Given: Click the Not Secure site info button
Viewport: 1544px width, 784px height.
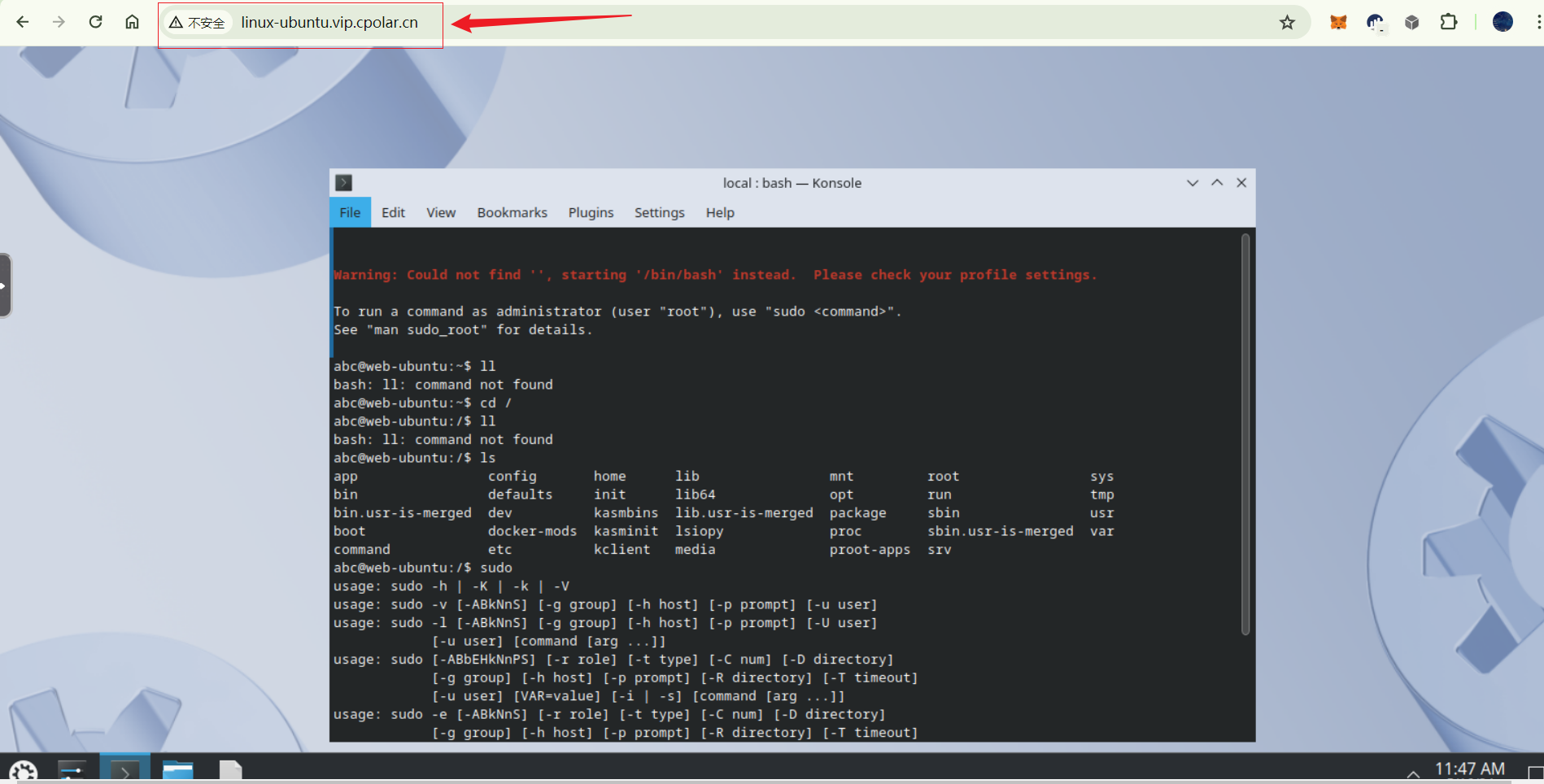Looking at the screenshot, I should [x=197, y=23].
